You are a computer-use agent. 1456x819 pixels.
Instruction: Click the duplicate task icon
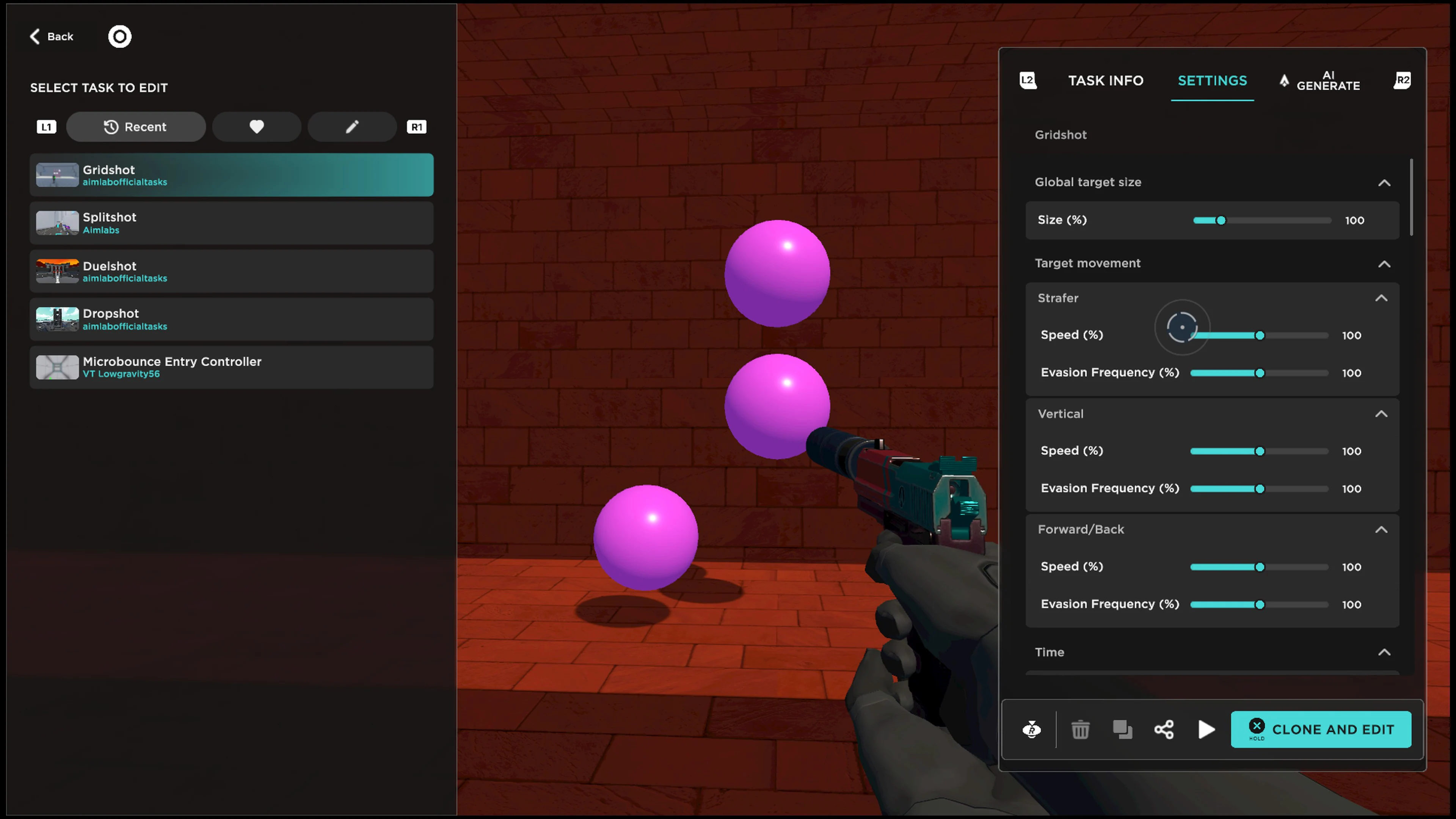1122,730
